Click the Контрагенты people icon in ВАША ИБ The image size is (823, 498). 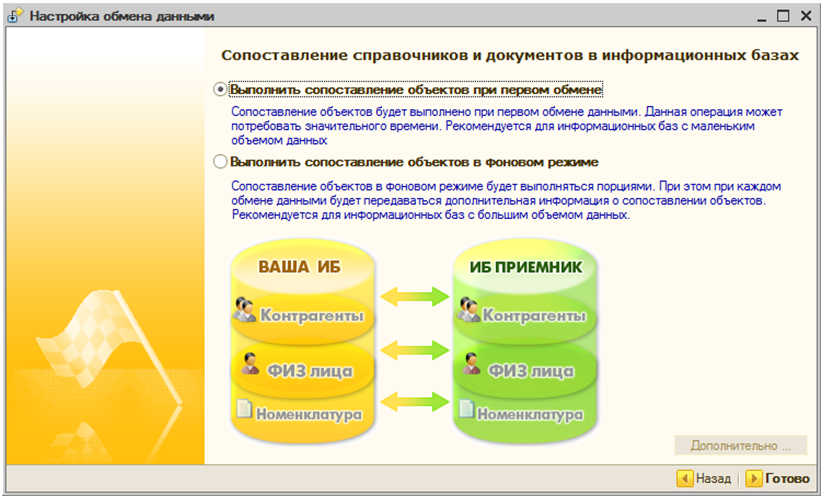(x=244, y=310)
